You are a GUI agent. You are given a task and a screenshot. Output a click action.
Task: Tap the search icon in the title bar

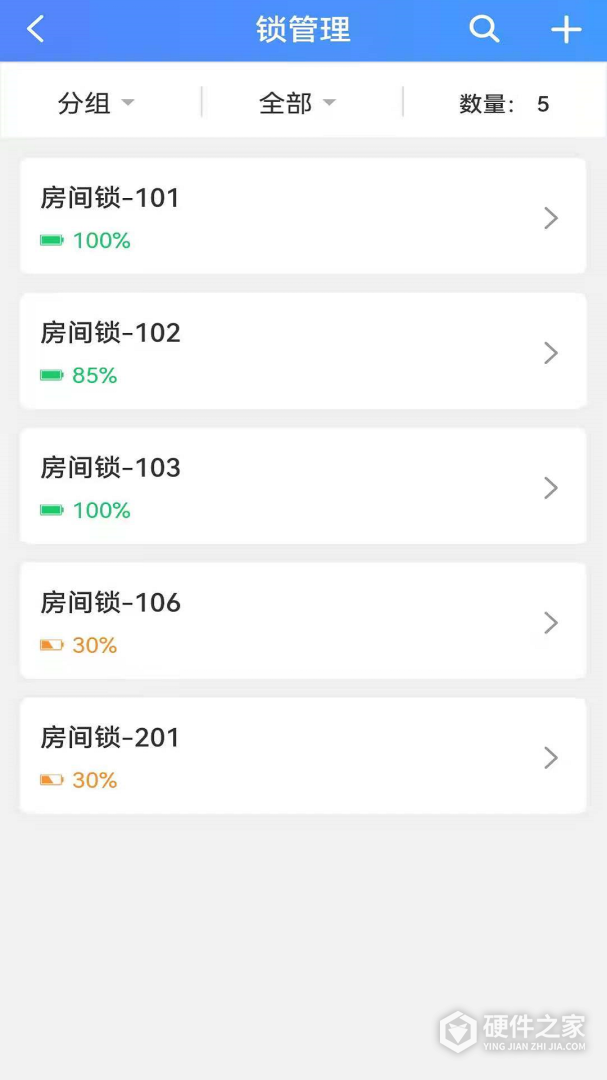click(484, 30)
